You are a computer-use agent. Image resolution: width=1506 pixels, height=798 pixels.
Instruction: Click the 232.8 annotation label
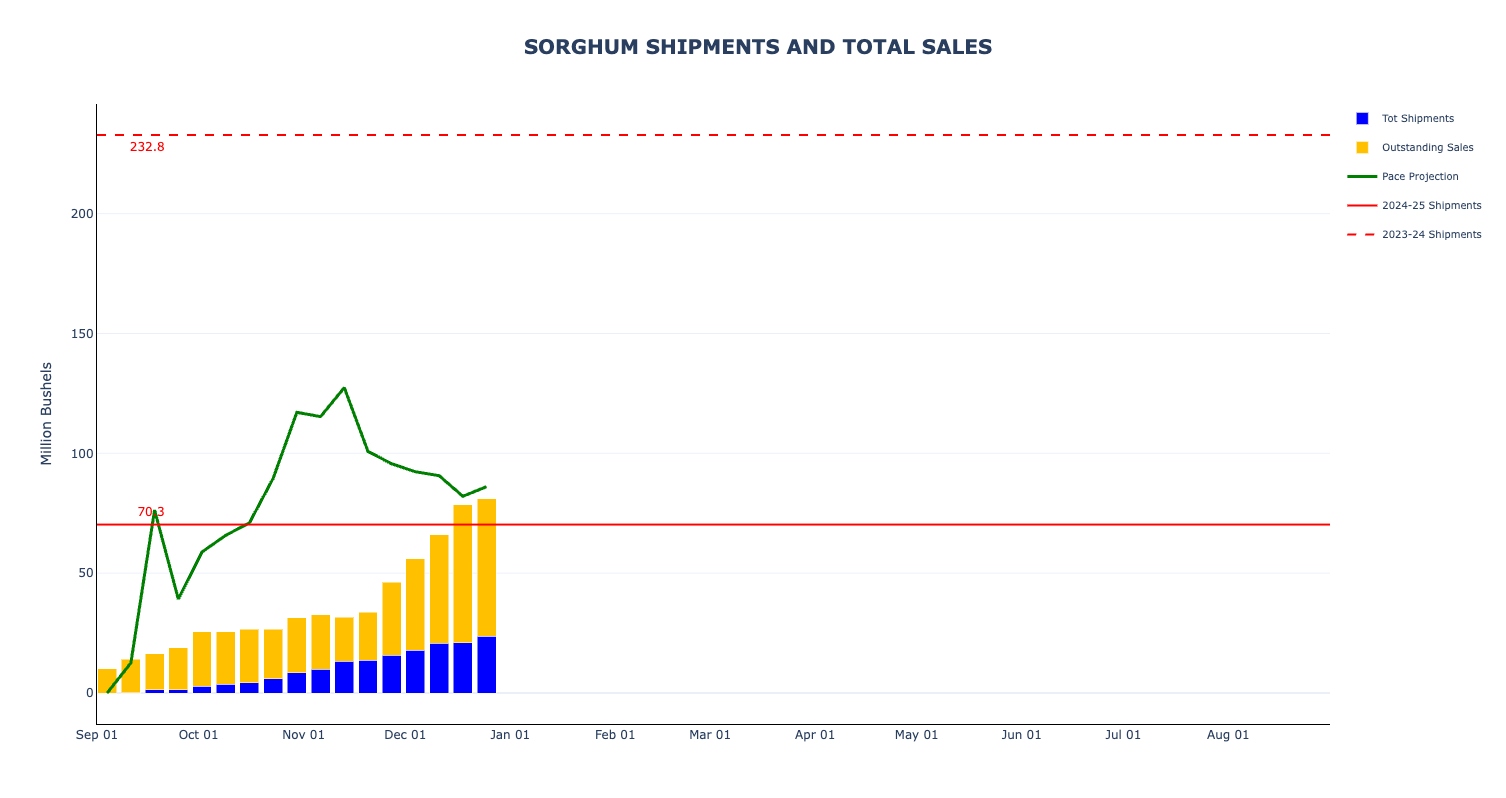(x=147, y=147)
